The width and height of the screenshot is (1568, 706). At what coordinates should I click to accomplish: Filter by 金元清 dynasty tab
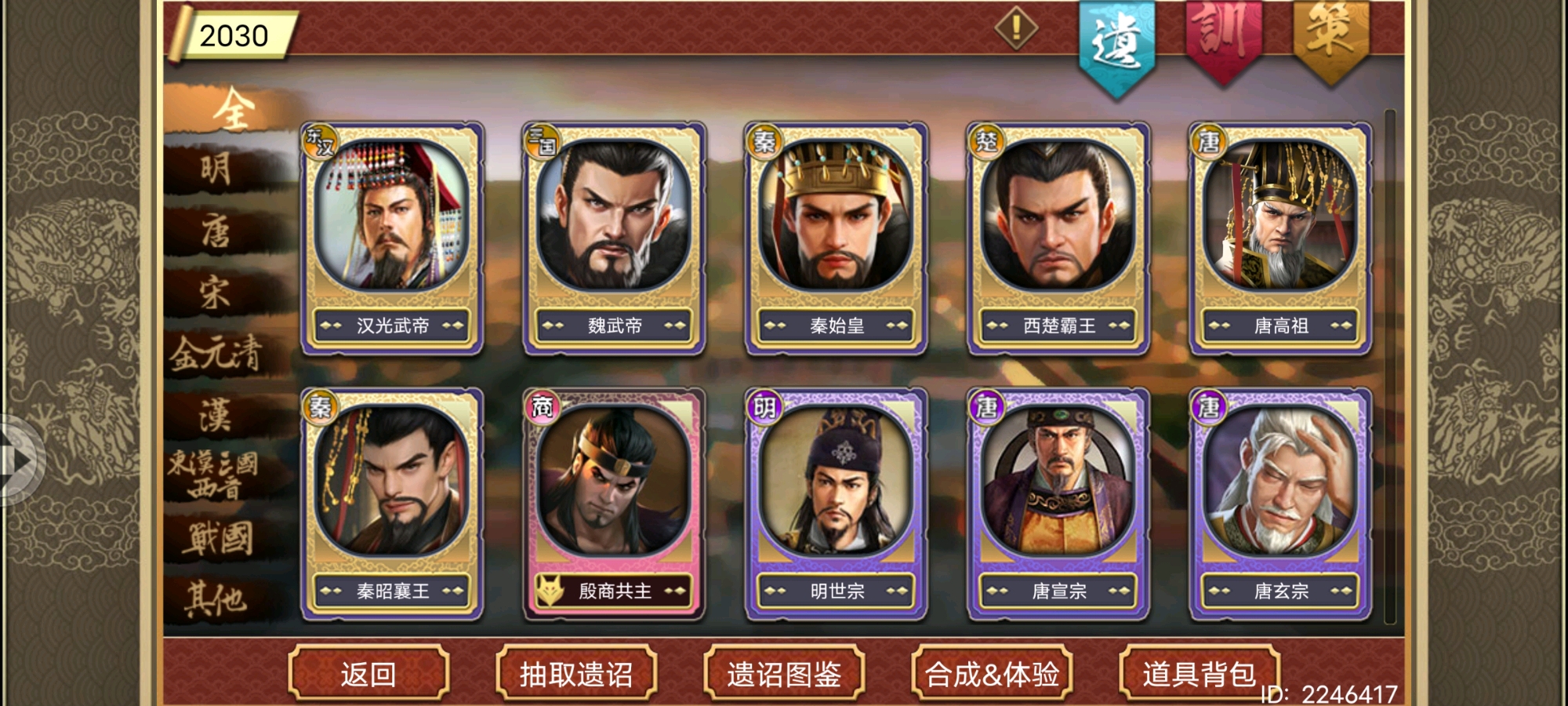[216, 353]
